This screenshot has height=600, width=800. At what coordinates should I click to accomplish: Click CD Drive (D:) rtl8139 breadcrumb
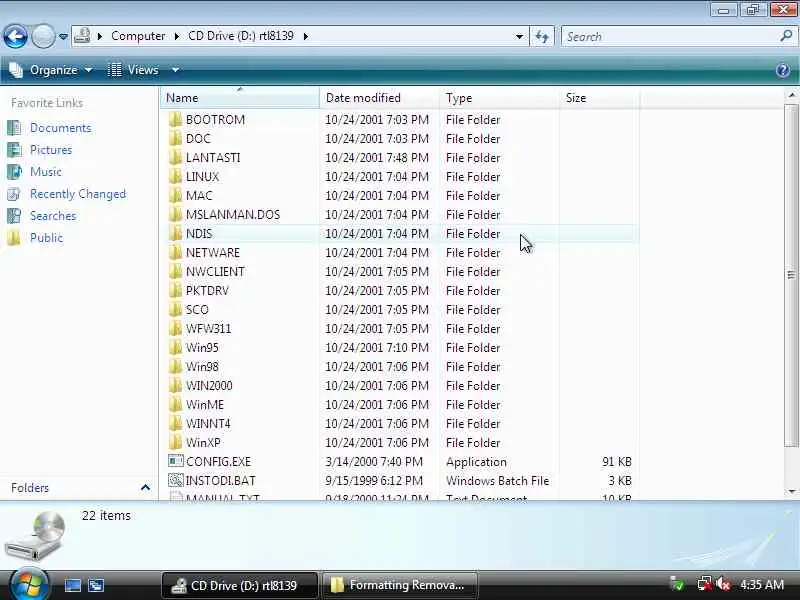coord(241,36)
